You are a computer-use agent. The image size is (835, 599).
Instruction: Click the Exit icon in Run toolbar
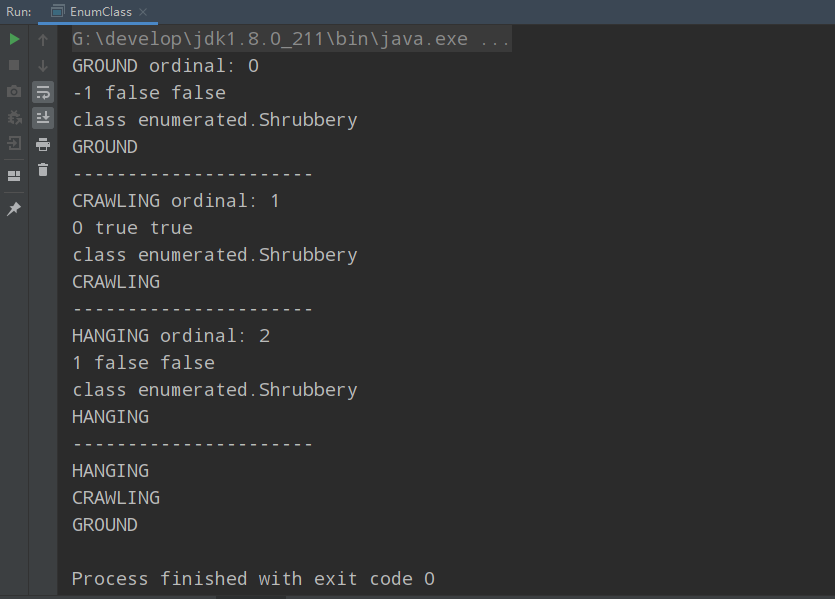click(14, 144)
